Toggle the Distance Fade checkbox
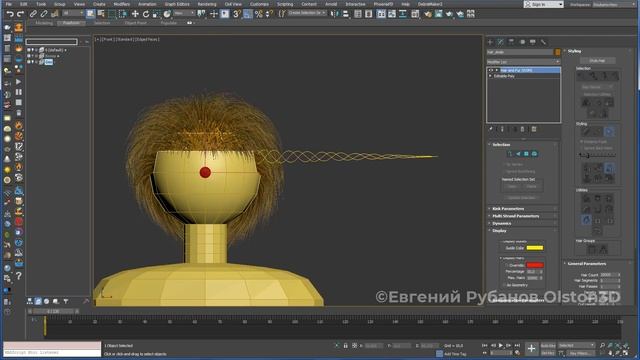640x360 pixels. tap(582, 142)
